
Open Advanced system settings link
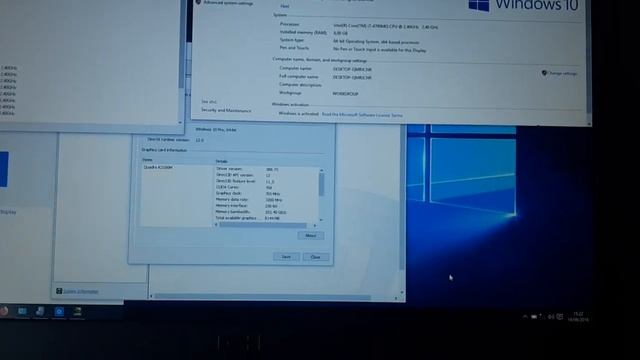click(x=228, y=3)
